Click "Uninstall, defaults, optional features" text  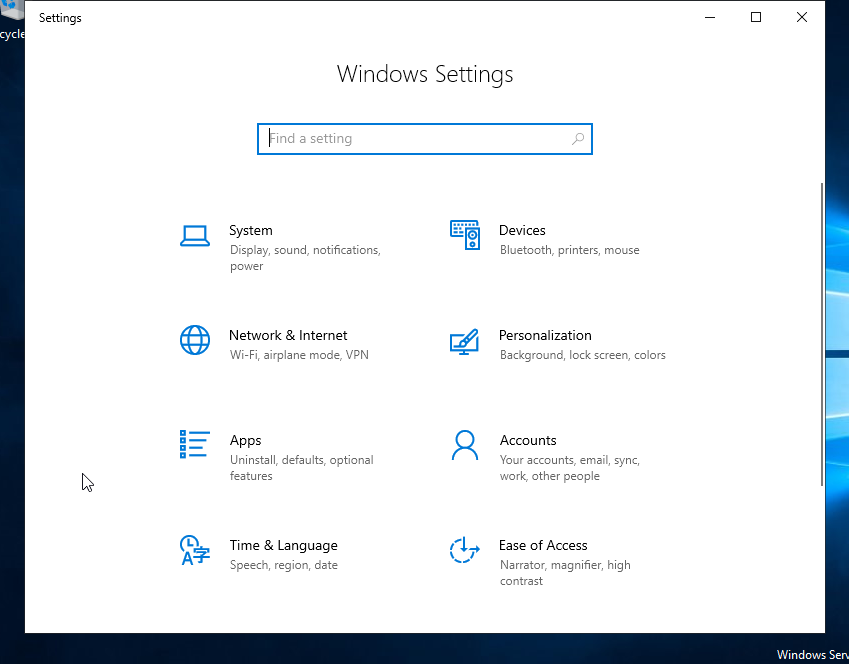click(302, 468)
